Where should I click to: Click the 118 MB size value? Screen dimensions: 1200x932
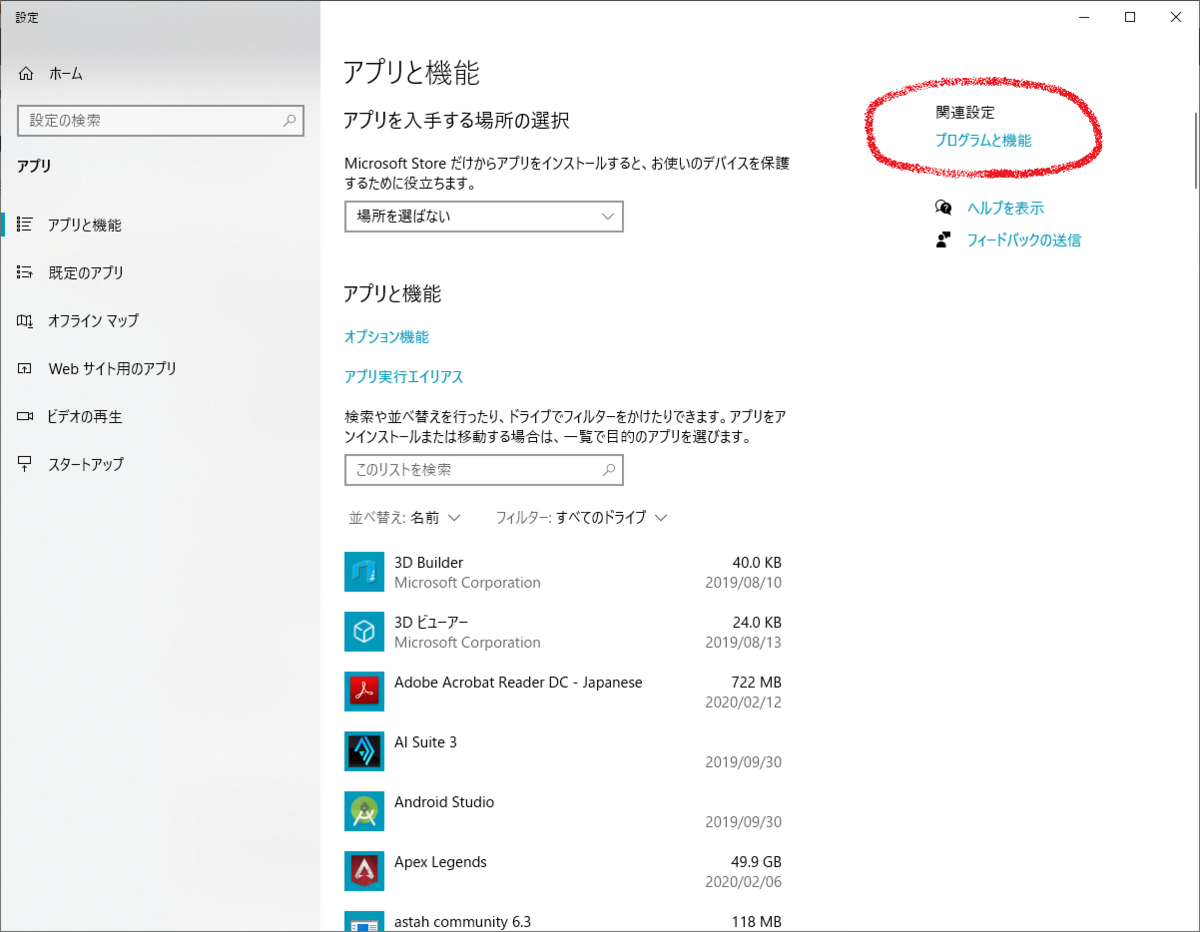coord(757,922)
